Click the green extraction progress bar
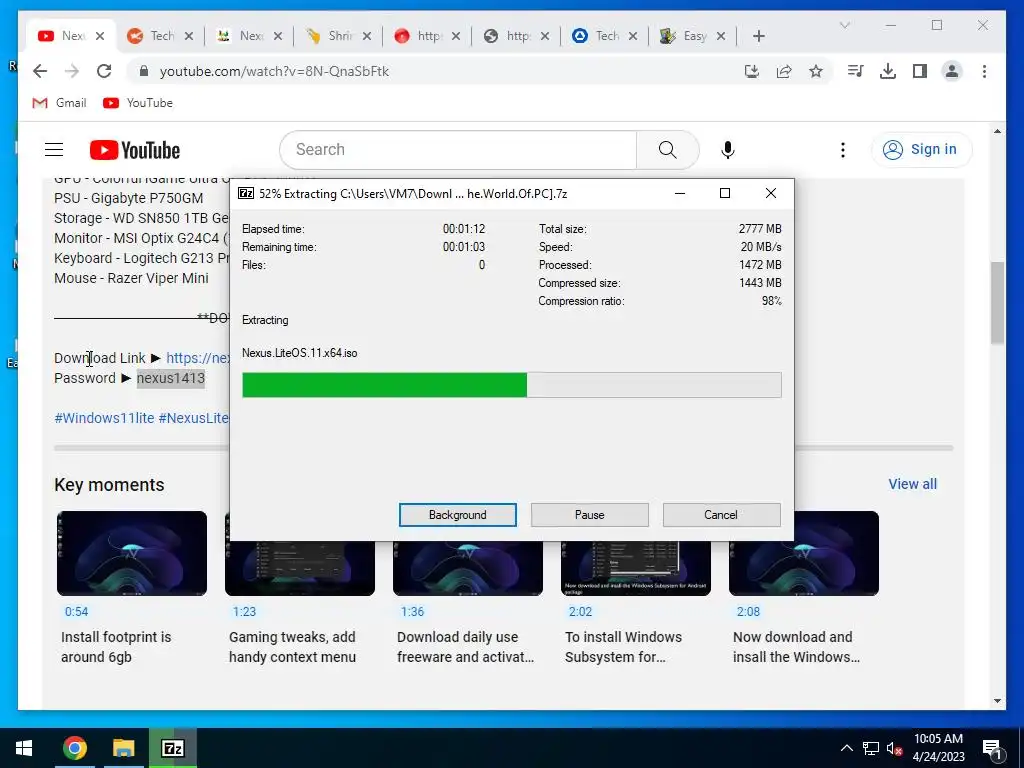The image size is (1024, 768). click(x=512, y=385)
